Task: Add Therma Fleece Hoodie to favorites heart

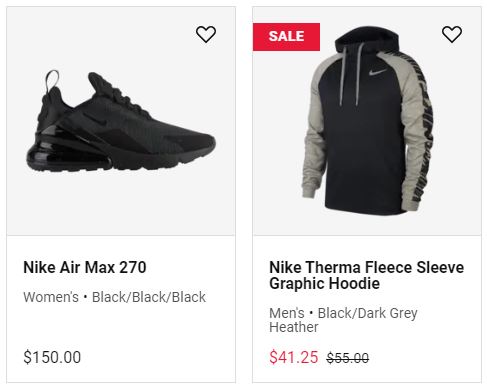Action: click(x=452, y=34)
